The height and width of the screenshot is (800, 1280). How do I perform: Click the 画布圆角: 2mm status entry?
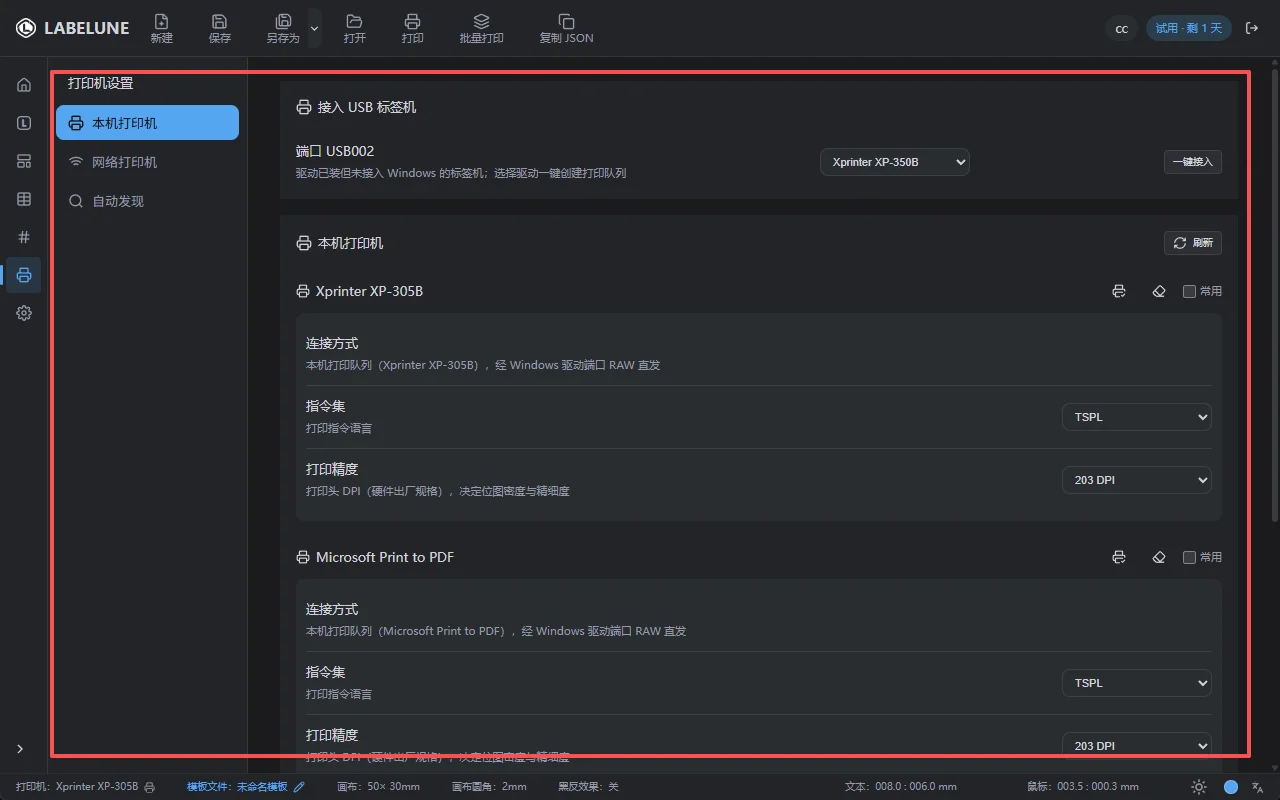pyautogui.click(x=489, y=787)
